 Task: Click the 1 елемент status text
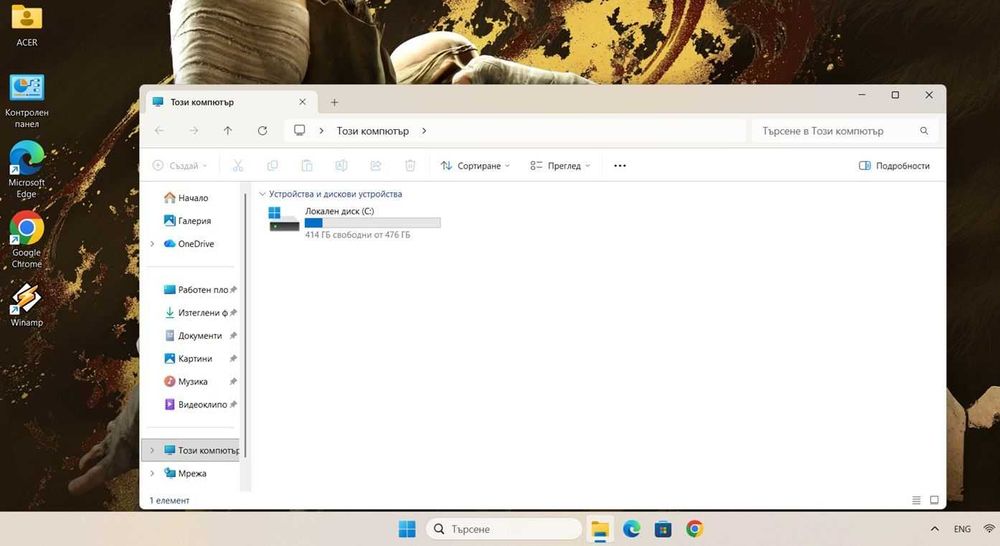tap(169, 501)
